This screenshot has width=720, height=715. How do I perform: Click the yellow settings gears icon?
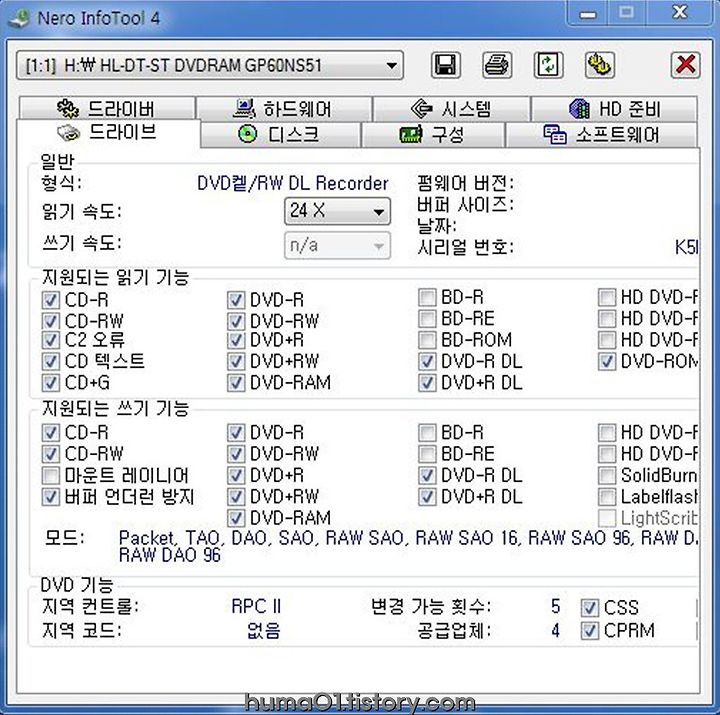click(600, 65)
